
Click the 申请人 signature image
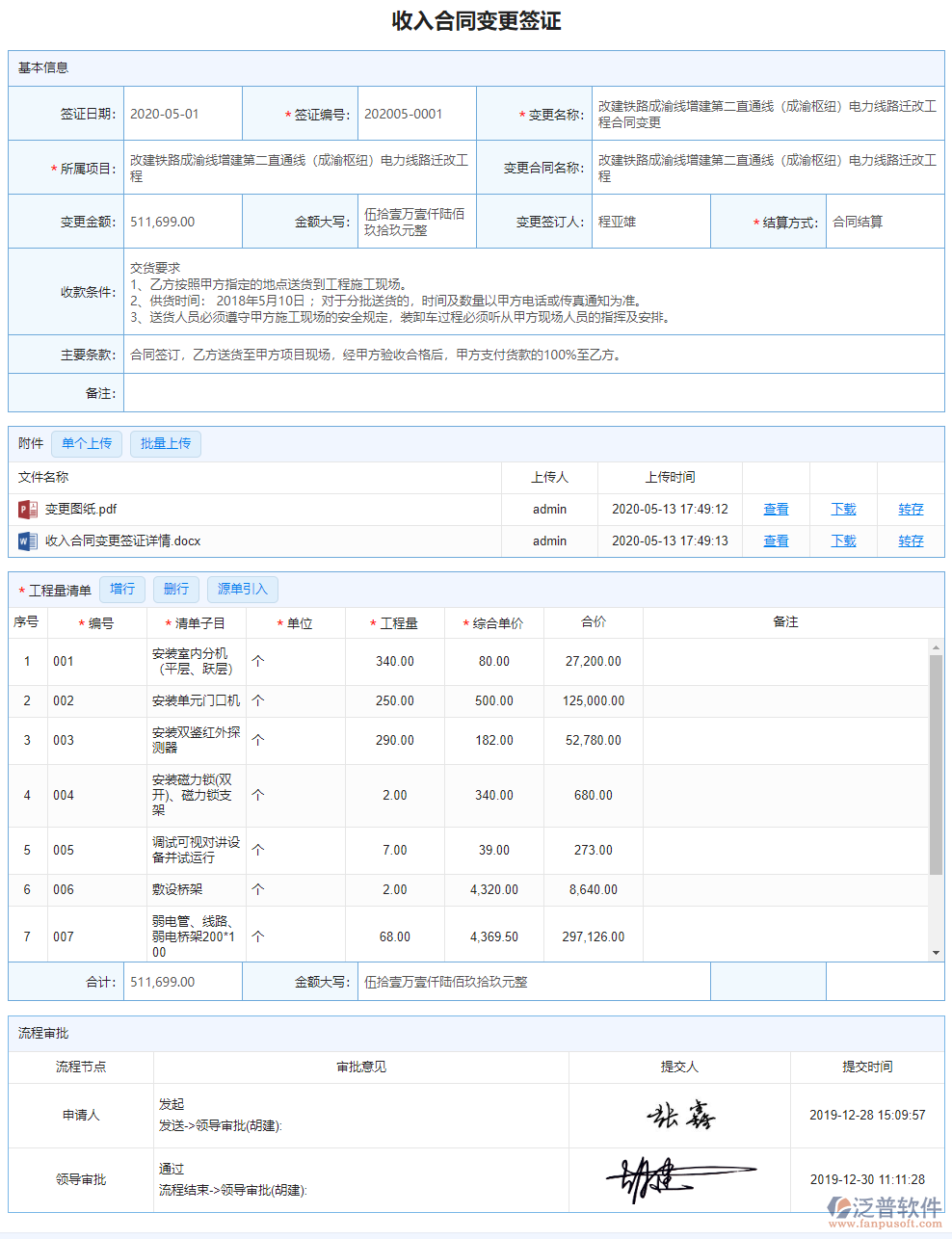(x=681, y=1115)
